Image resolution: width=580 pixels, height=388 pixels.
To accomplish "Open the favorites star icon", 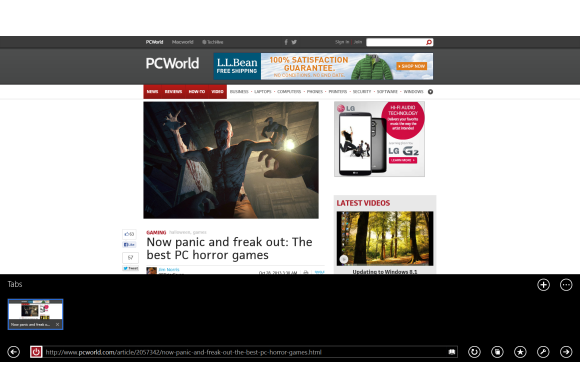I will coord(520,352).
